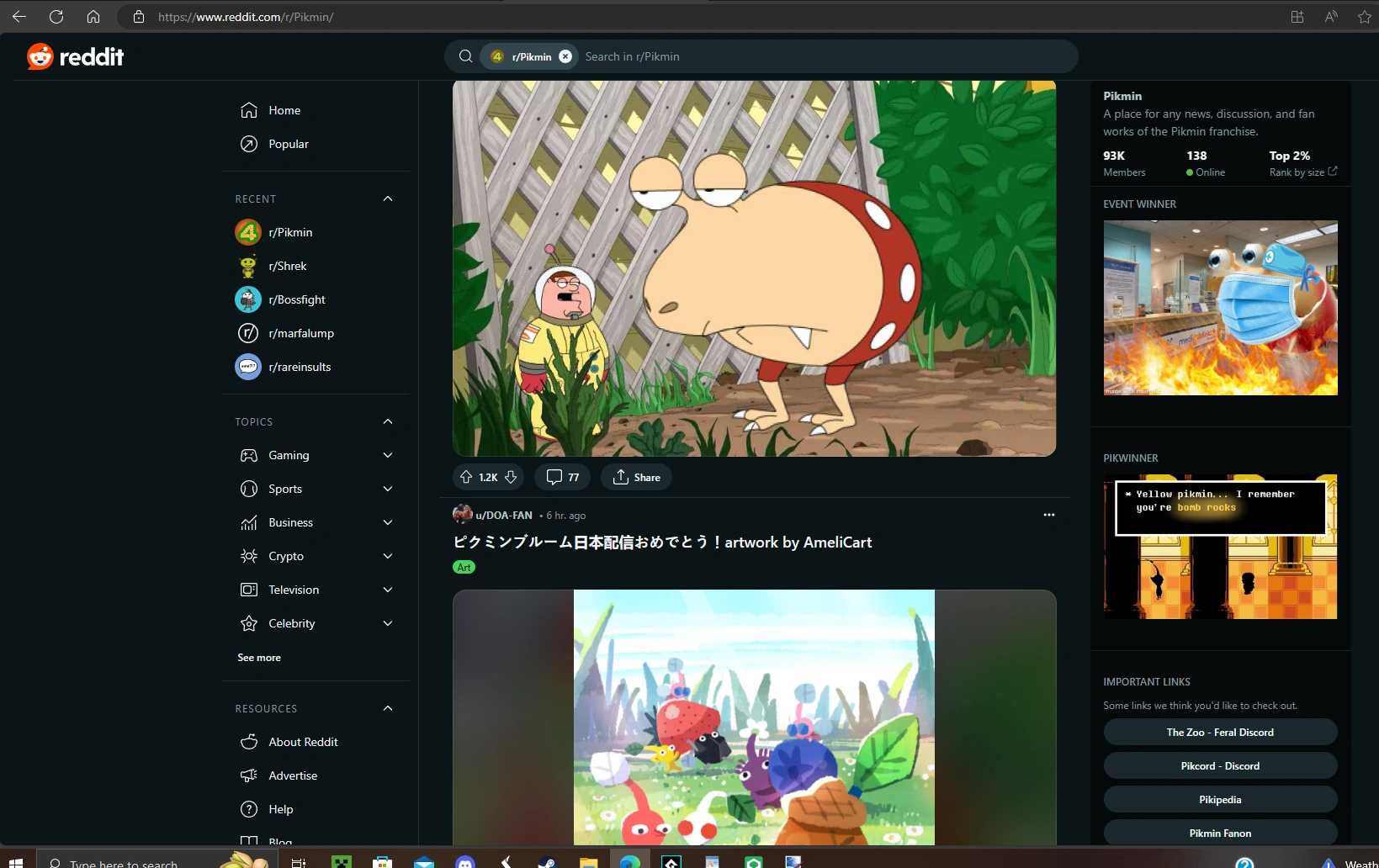
Task: Open the browser home page icon
Action: point(93,17)
